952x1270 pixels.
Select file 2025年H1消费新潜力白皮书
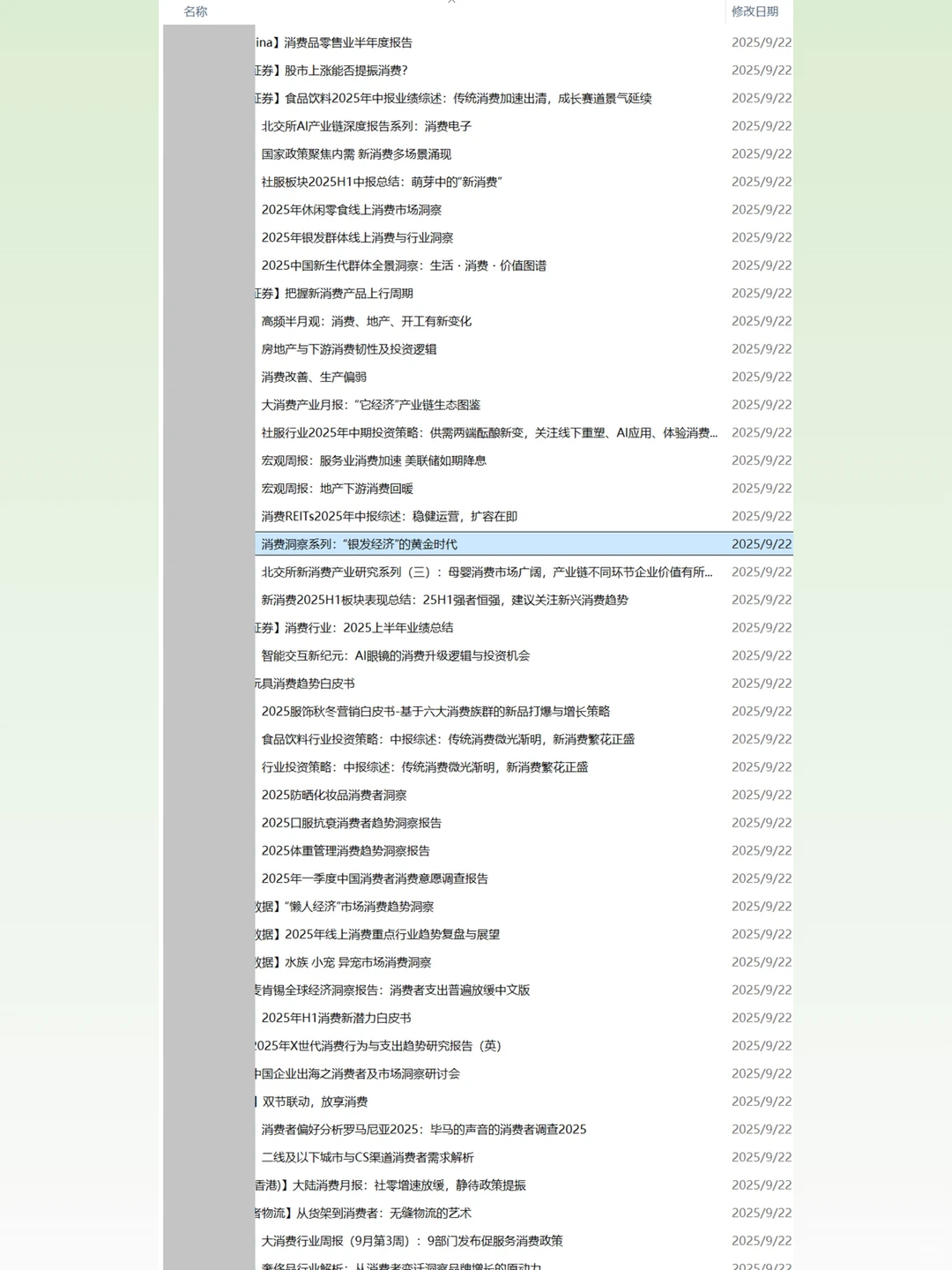click(x=337, y=1019)
